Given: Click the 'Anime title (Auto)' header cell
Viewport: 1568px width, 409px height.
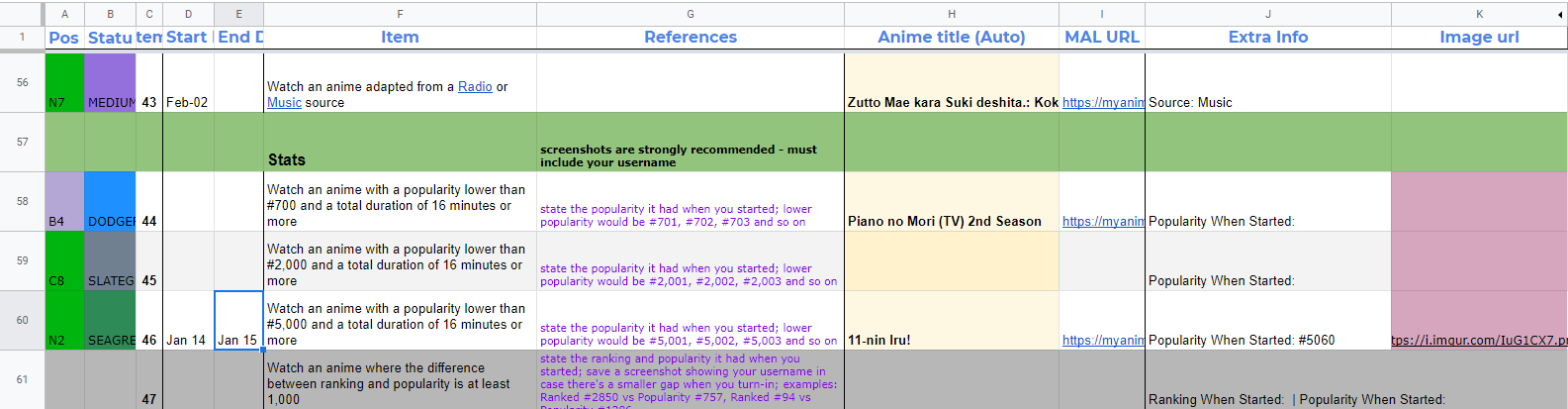Looking at the screenshot, I should (951, 38).
